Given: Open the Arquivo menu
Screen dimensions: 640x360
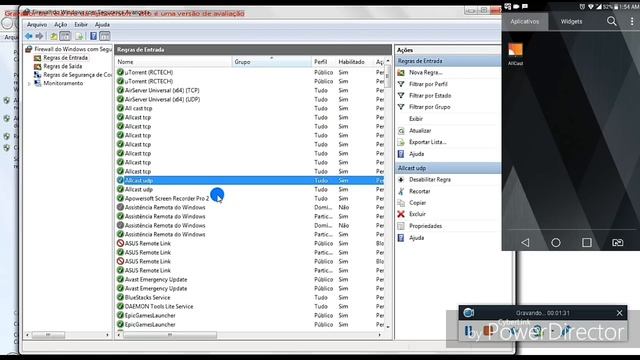Looking at the screenshot, I should (37, 24).
